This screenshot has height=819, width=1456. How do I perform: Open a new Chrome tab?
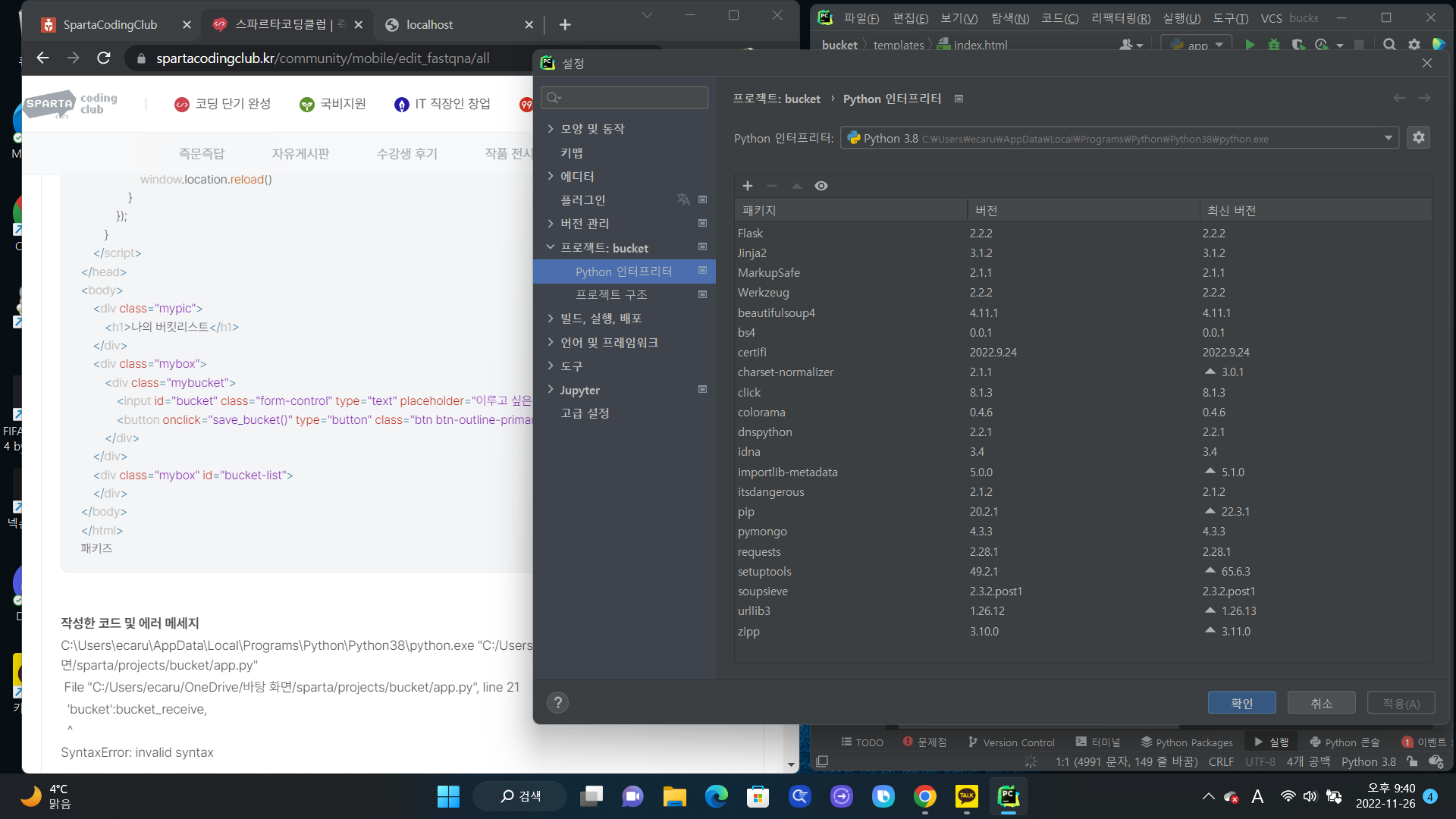[565, 25]
